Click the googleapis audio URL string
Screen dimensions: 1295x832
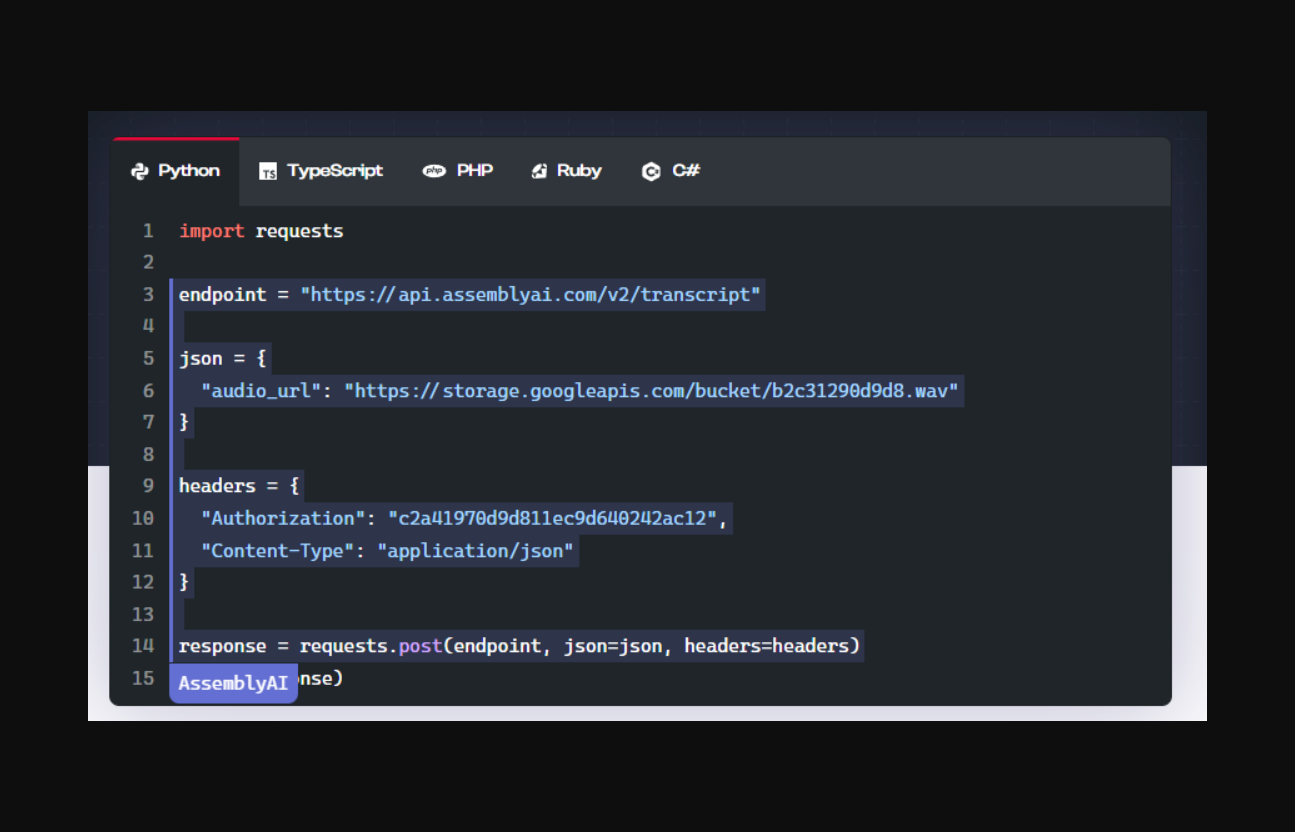point(652,391)
